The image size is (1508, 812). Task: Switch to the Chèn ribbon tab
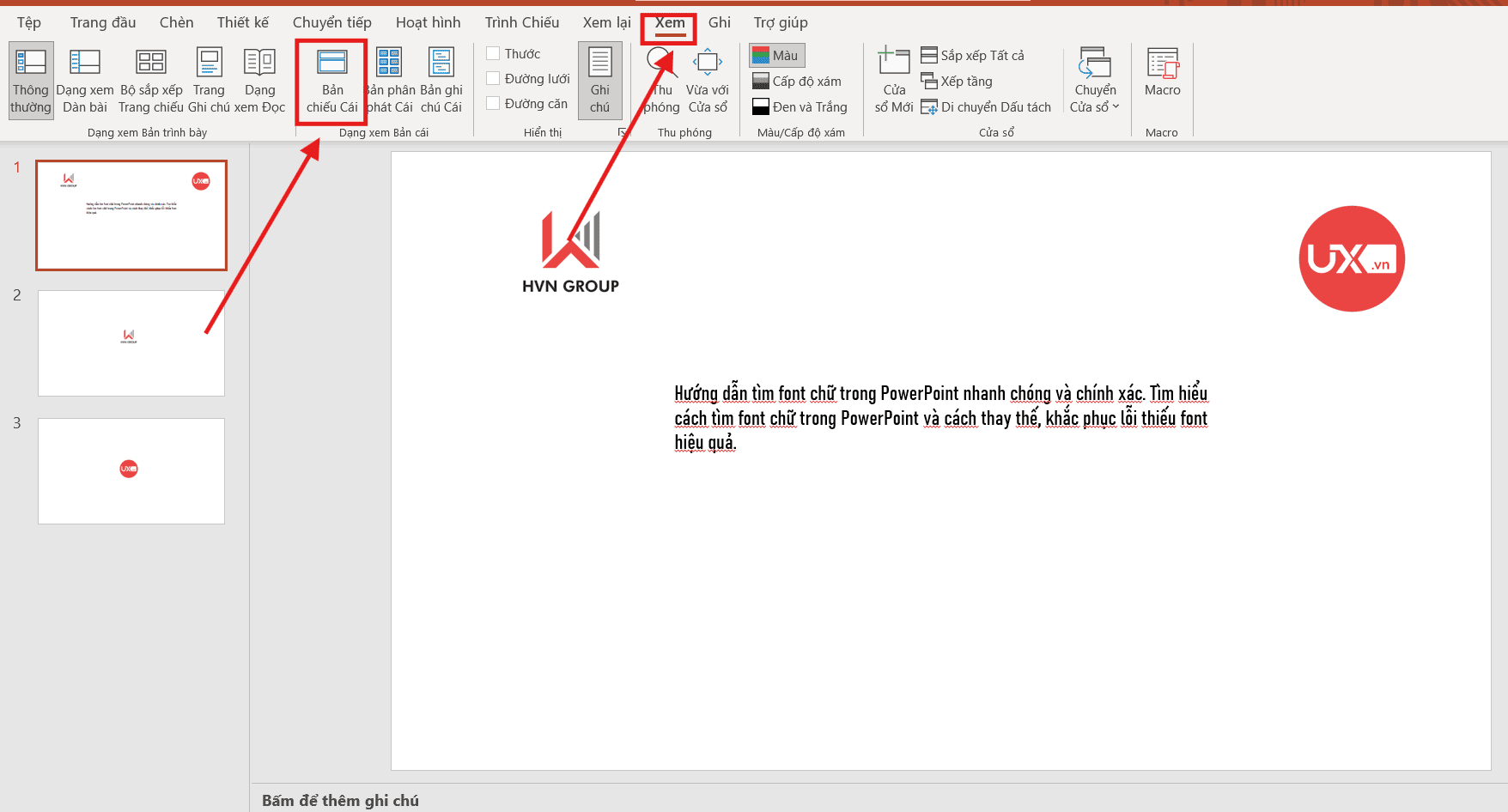pyautogui.click(x=175, y=22)
